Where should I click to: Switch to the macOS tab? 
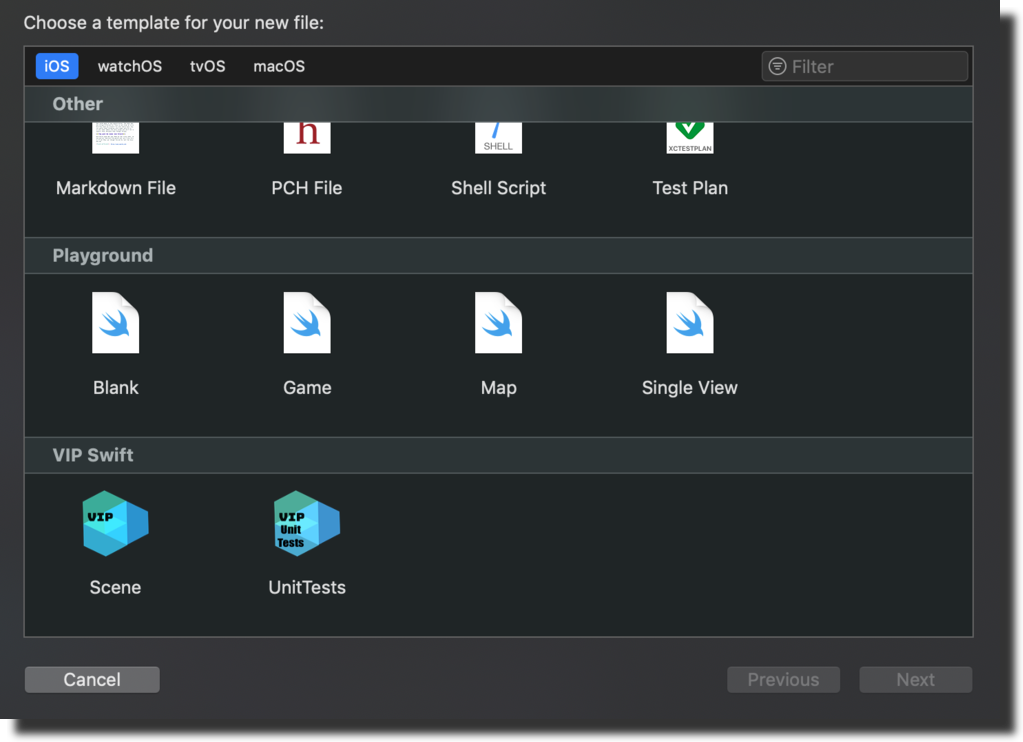point(278,66)
